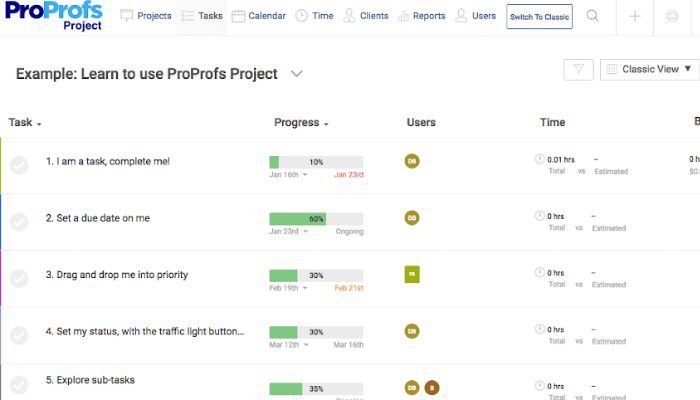The height and width of the screenshot is (400, 700).
Task: Tick the 'Explore sub-tasks' completion circle
Action: pyautogui.click(x=19, y=385)
